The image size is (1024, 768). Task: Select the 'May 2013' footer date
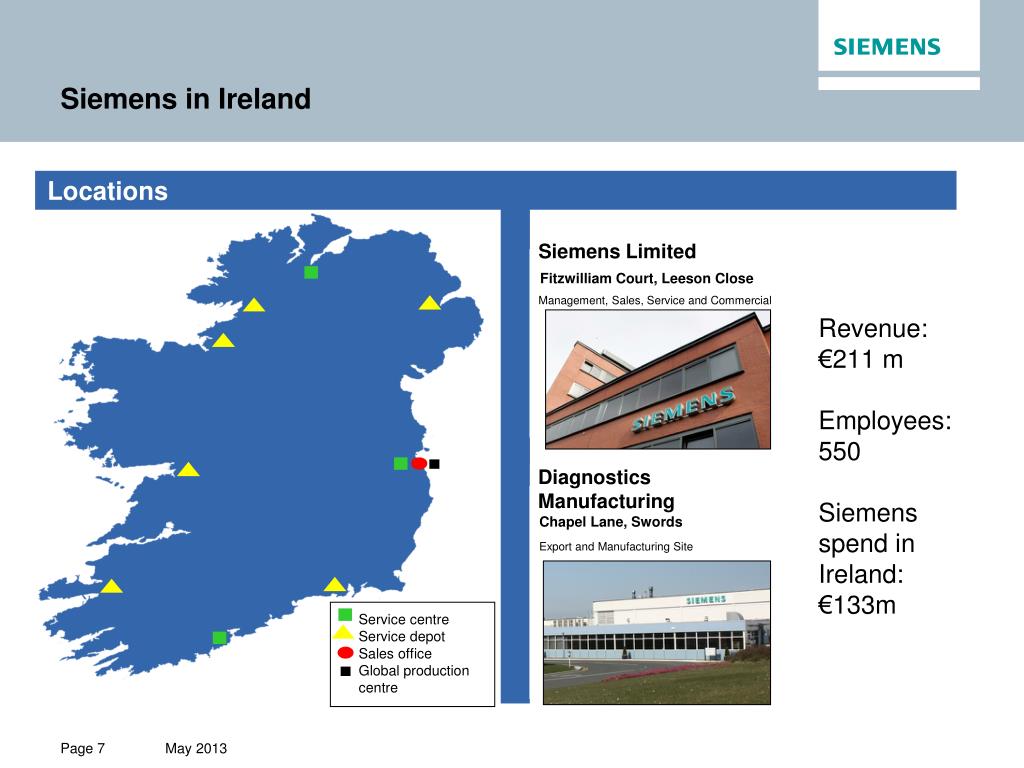point(196,748)
